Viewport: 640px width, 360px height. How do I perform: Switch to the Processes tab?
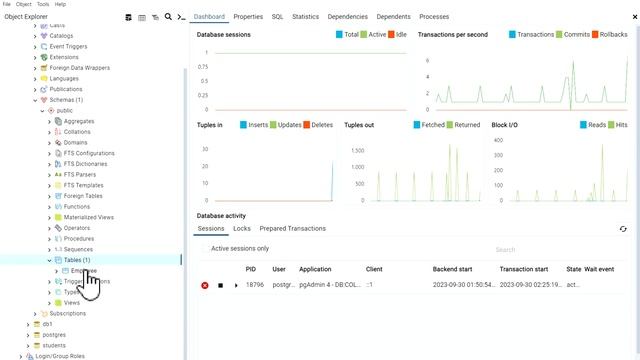pyautogui.click(x=434, y=17)
